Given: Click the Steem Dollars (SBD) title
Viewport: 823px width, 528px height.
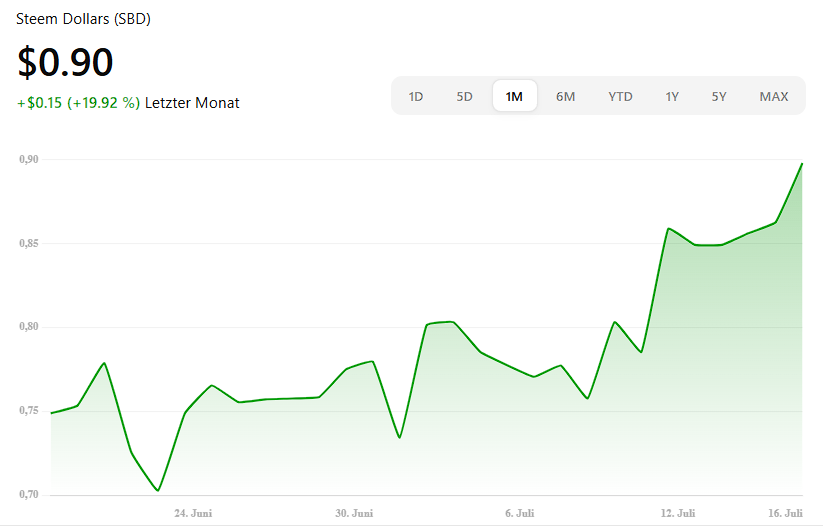Looking at the screenshot, I should tap(83, 19).
